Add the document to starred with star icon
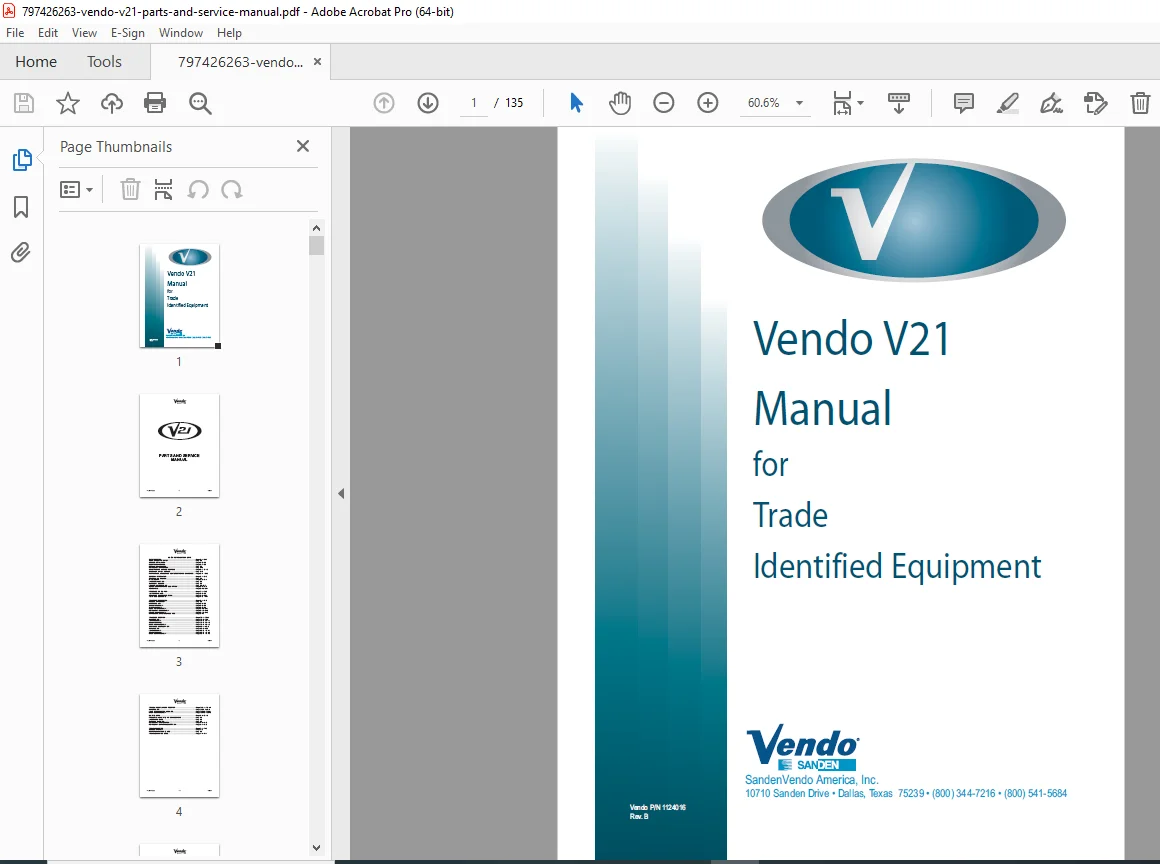Viewport: 1160px width, 864px height. pos(67,103)
